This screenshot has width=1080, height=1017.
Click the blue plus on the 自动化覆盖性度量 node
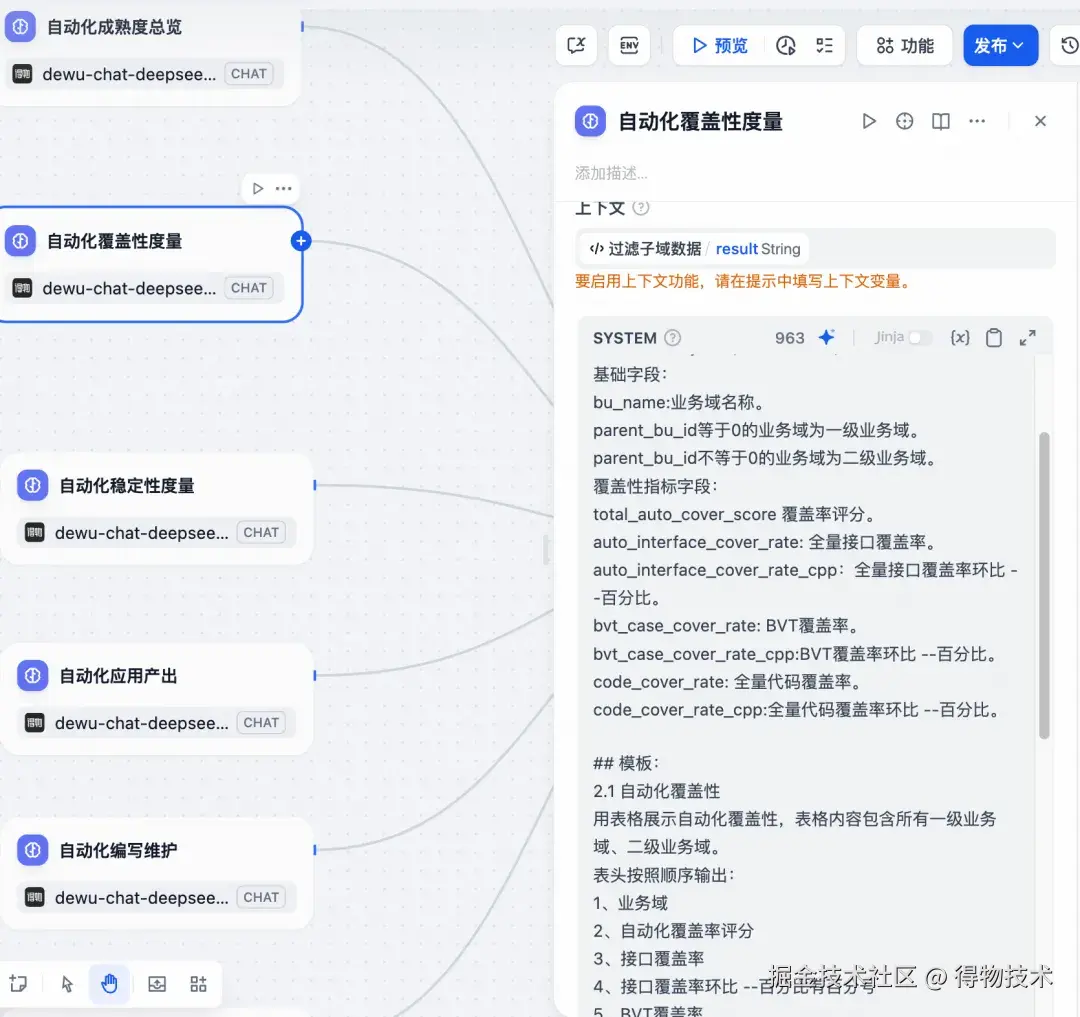click(301, 240)
